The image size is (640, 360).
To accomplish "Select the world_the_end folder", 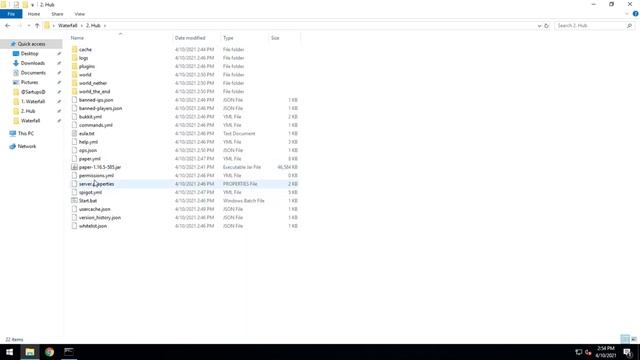I will point(95,91).
